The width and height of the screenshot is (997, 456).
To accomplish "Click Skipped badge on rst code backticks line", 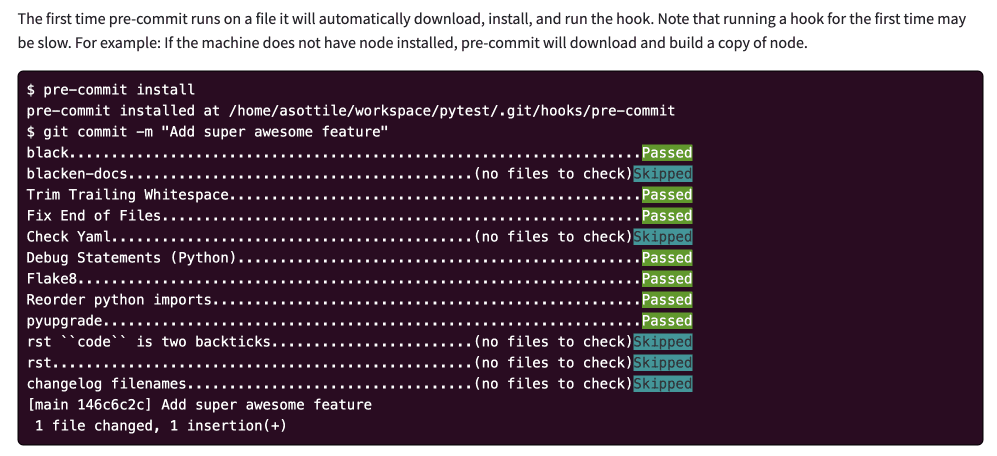I will tap(663, 342).
